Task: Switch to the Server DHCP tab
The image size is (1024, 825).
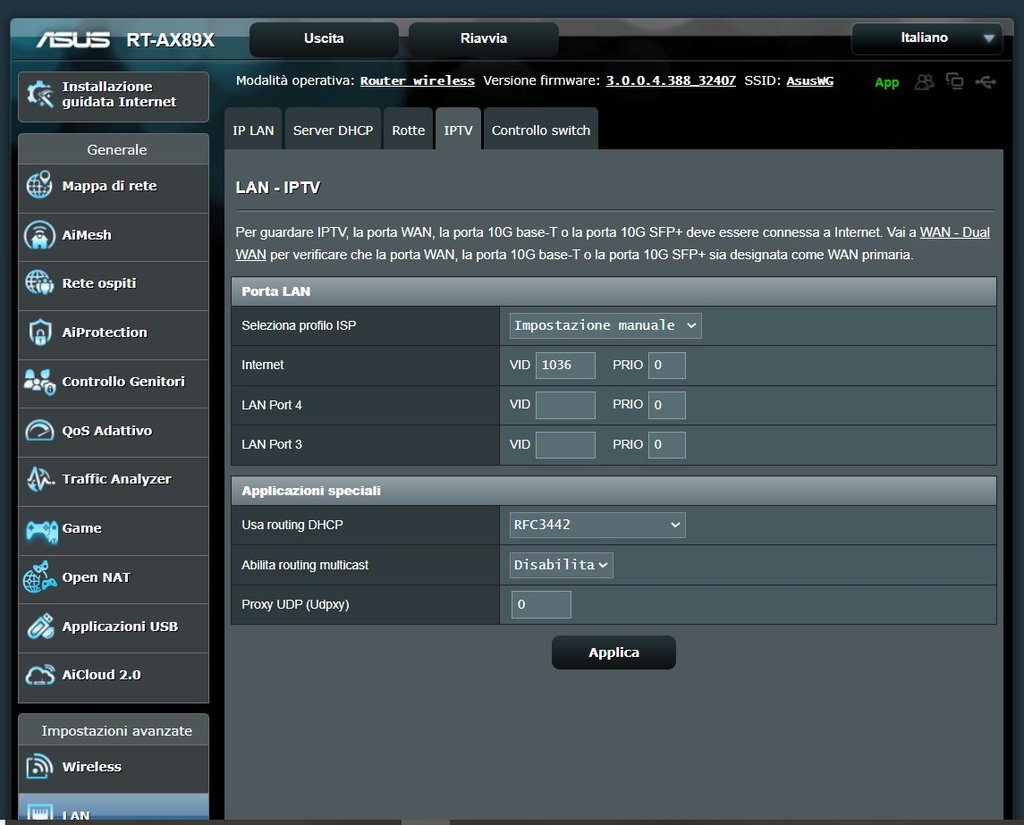Action: pyautogui.click(x=333, y=131)
